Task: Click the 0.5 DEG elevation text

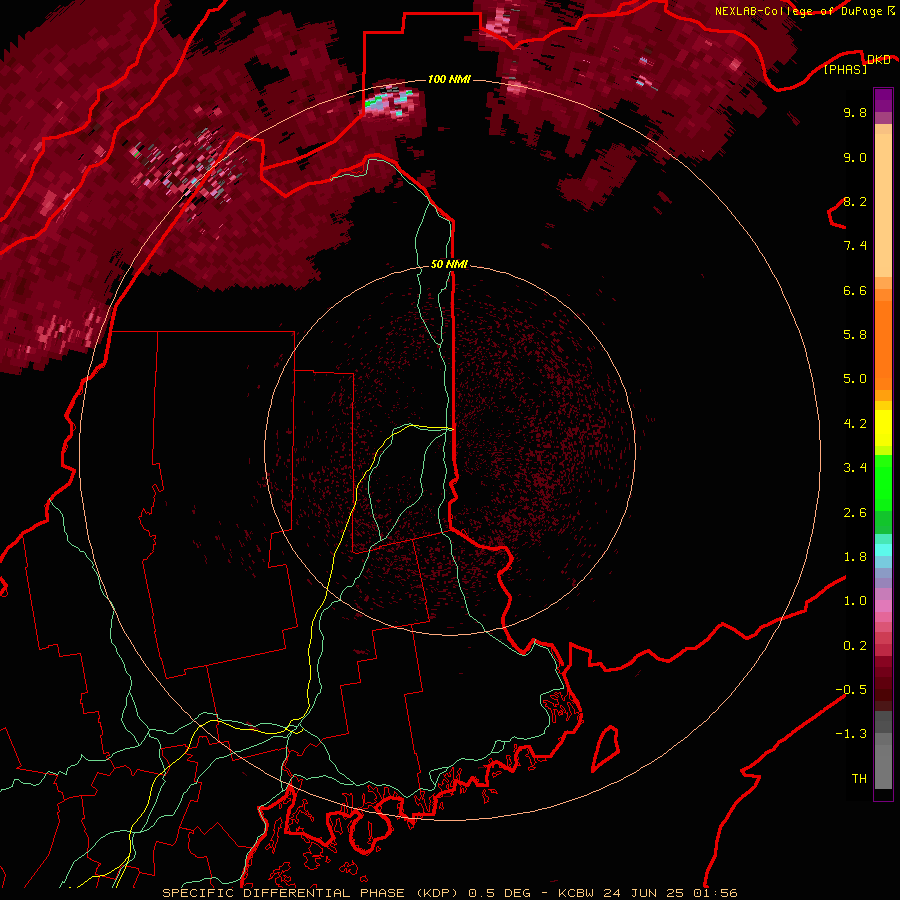Action: pos(499,893)
